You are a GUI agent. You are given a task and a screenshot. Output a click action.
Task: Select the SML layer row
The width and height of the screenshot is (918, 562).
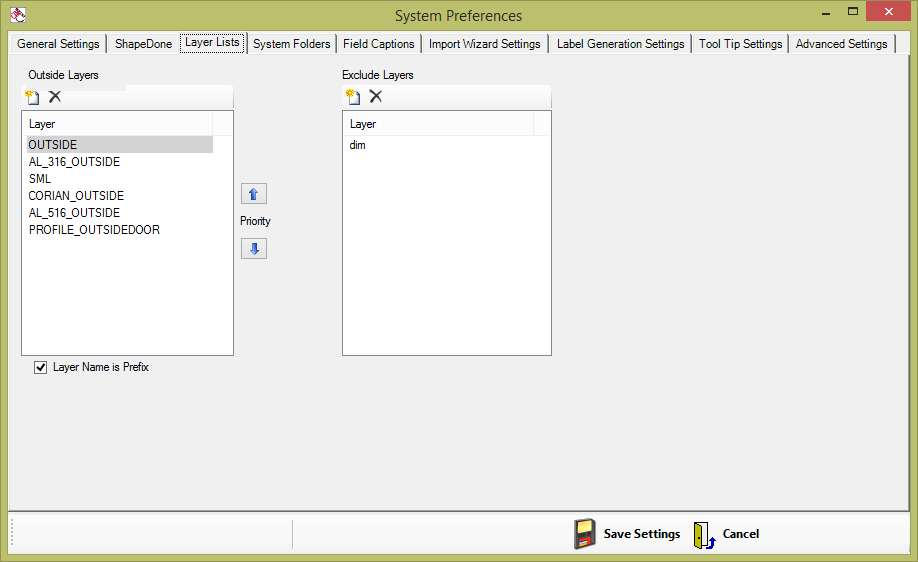[120, 179]
